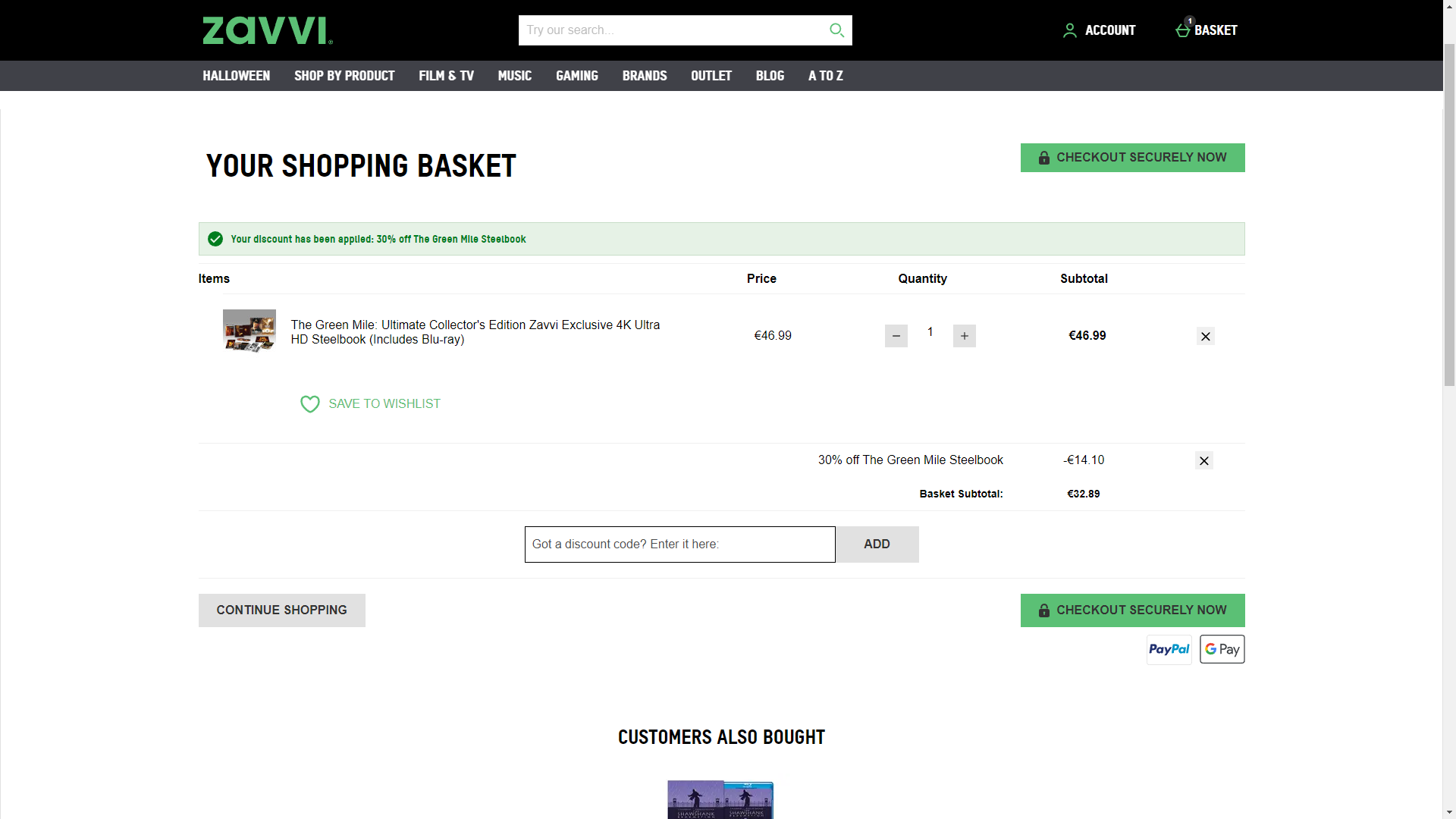Click The Green Mile product thumbnail
The width and height of the screenshot is (1456, 819).
249,331
